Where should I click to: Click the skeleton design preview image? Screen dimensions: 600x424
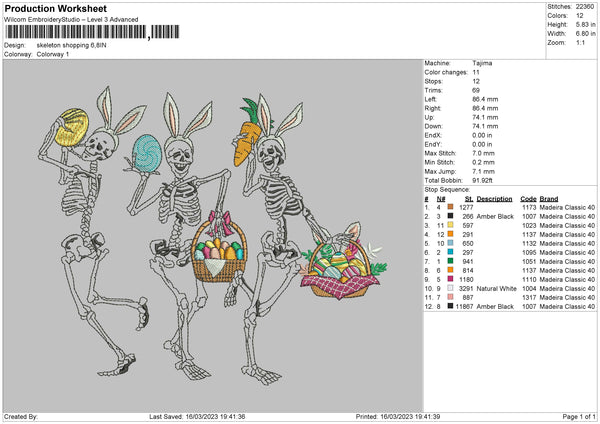tap(213, 236)
